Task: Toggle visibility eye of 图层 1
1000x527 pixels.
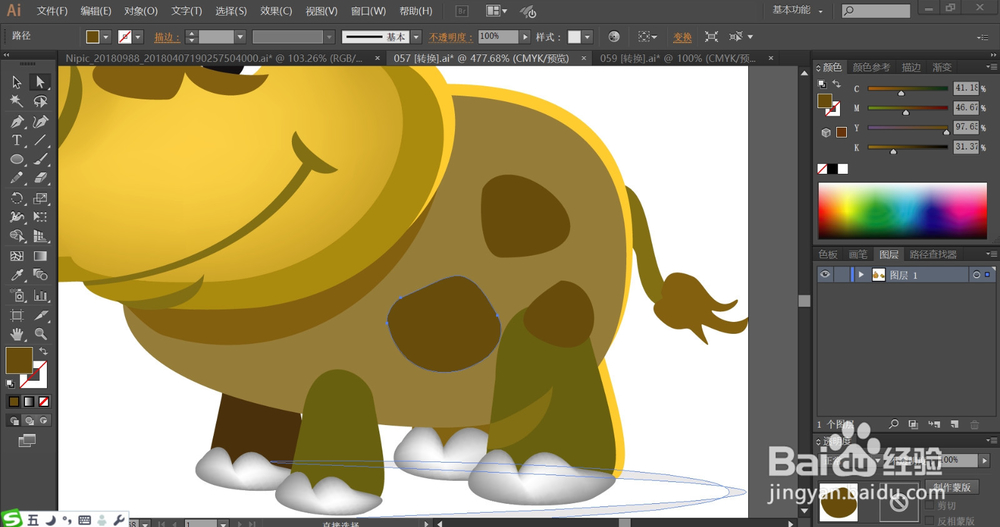Action: point(825,274)
